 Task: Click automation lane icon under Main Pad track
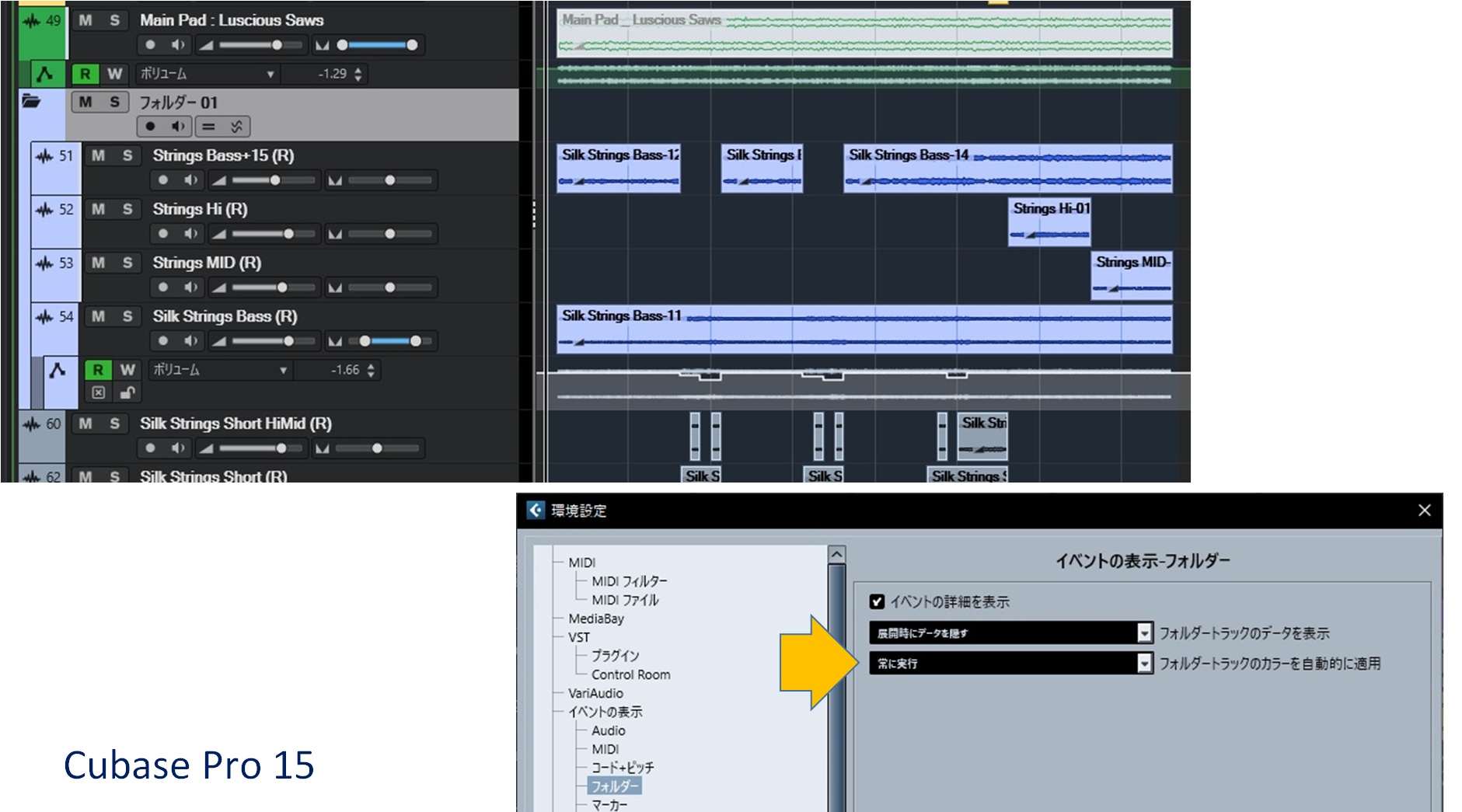45,74
